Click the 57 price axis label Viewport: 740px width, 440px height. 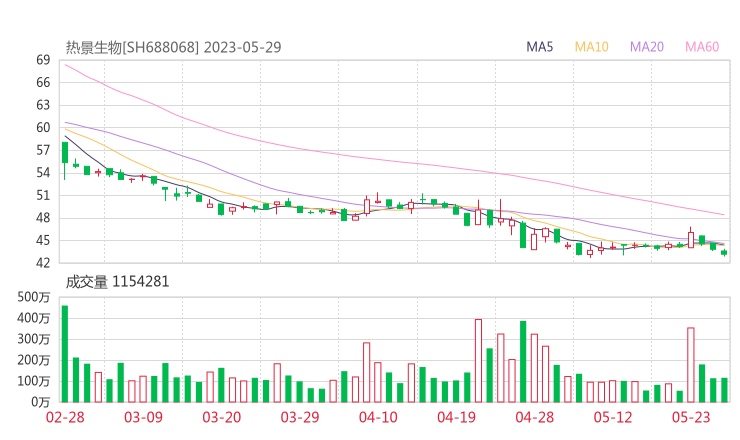pyautogui.click(x=43, y=150)
